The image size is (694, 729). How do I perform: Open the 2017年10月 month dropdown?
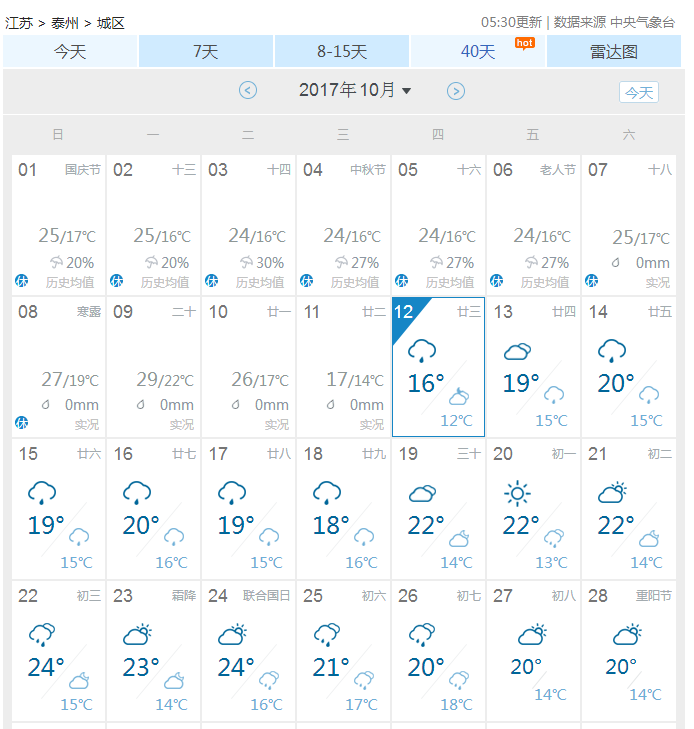click(x=355, y=90)
